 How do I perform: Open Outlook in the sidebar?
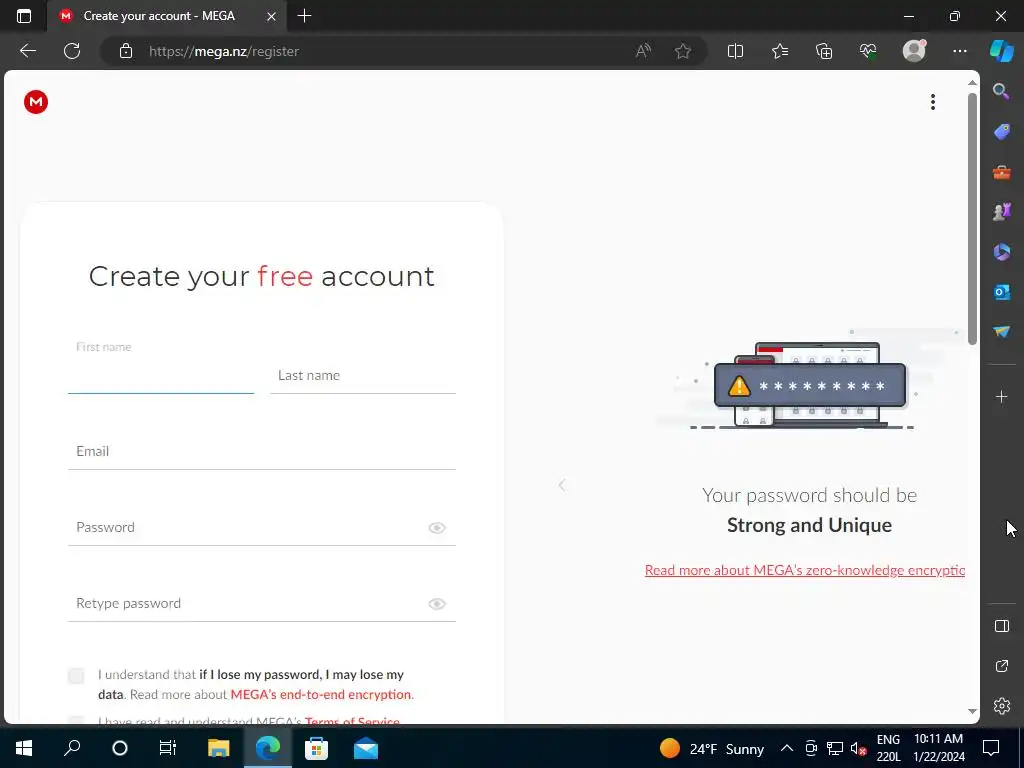tap(1001, 292)
